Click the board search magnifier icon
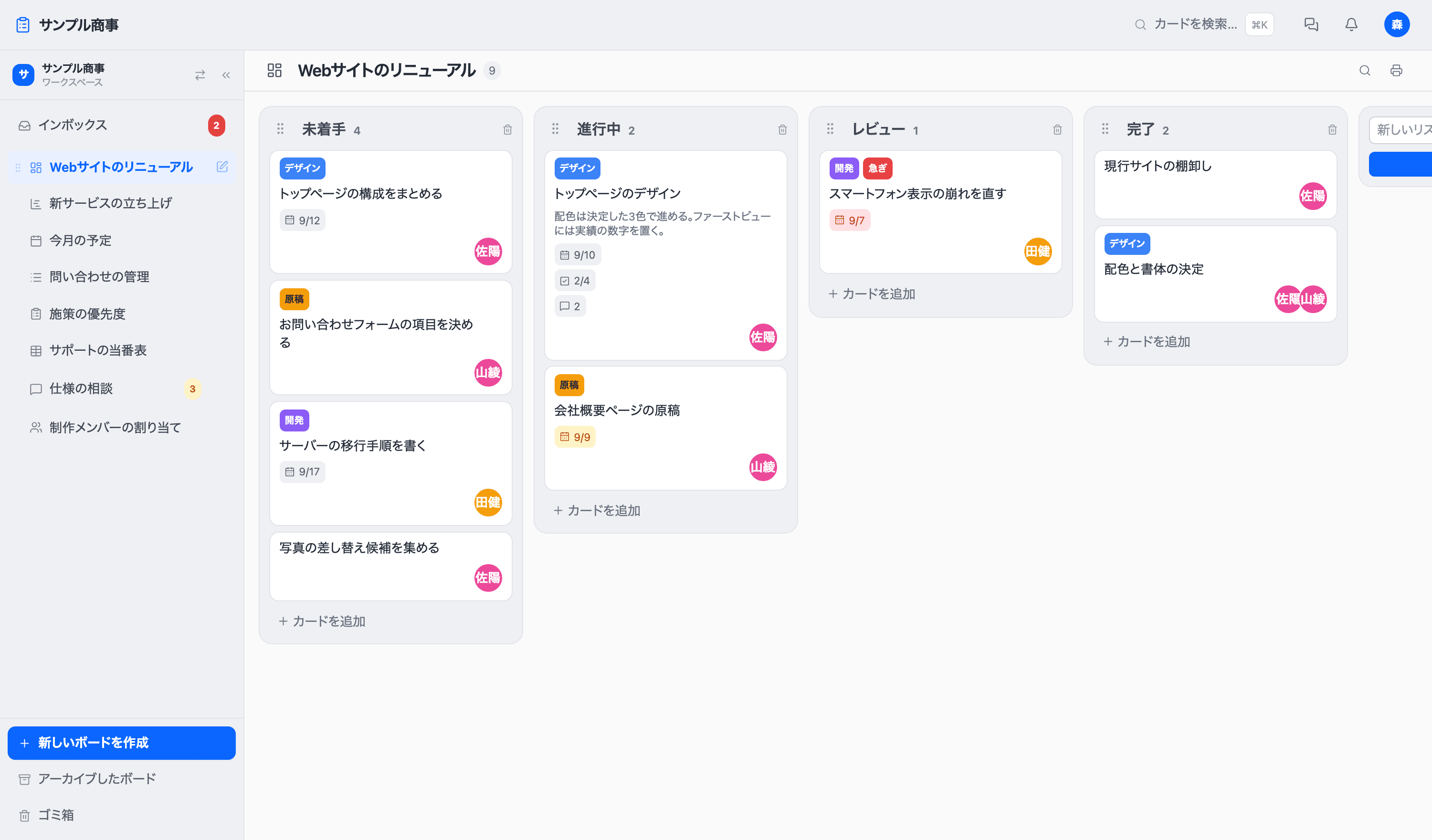The height and width of the screenshot is (840, 1432). (1364, 71)
